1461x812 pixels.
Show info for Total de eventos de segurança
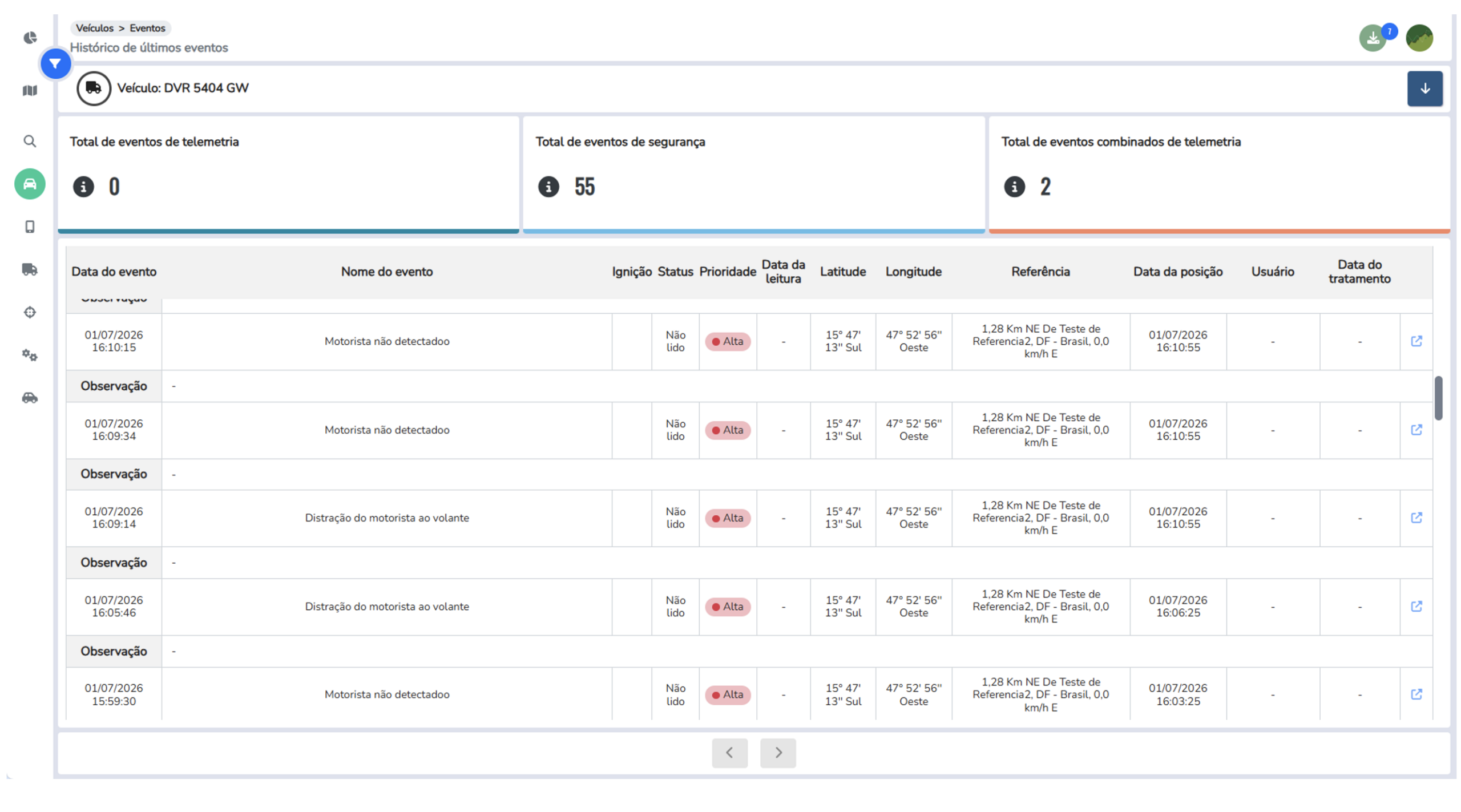coord(548,186)
